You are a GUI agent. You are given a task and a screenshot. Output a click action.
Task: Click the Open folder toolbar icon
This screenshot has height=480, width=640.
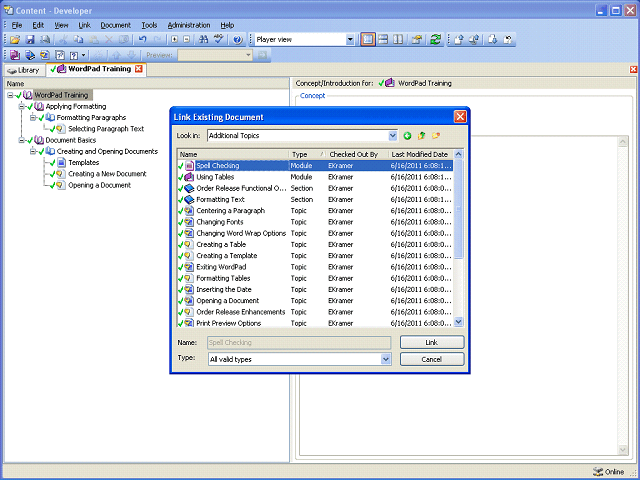point(15,40)
